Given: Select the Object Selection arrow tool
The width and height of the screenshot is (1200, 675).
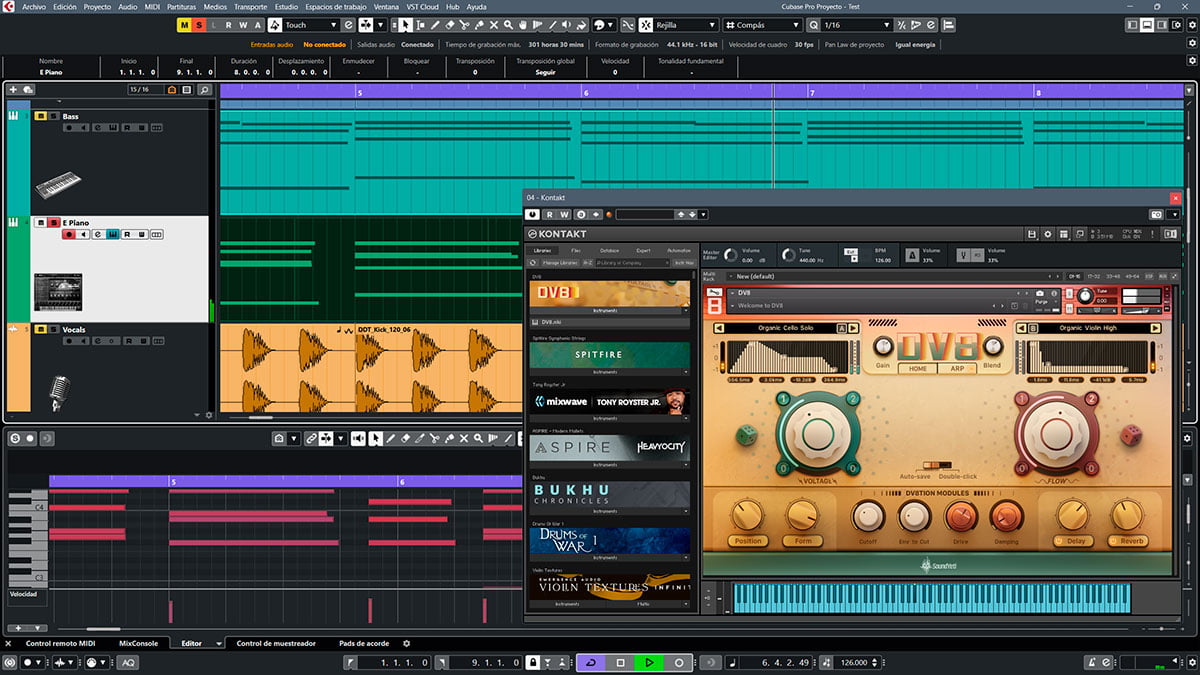Looking at the screenshot, I should click(x=404, y=24).
